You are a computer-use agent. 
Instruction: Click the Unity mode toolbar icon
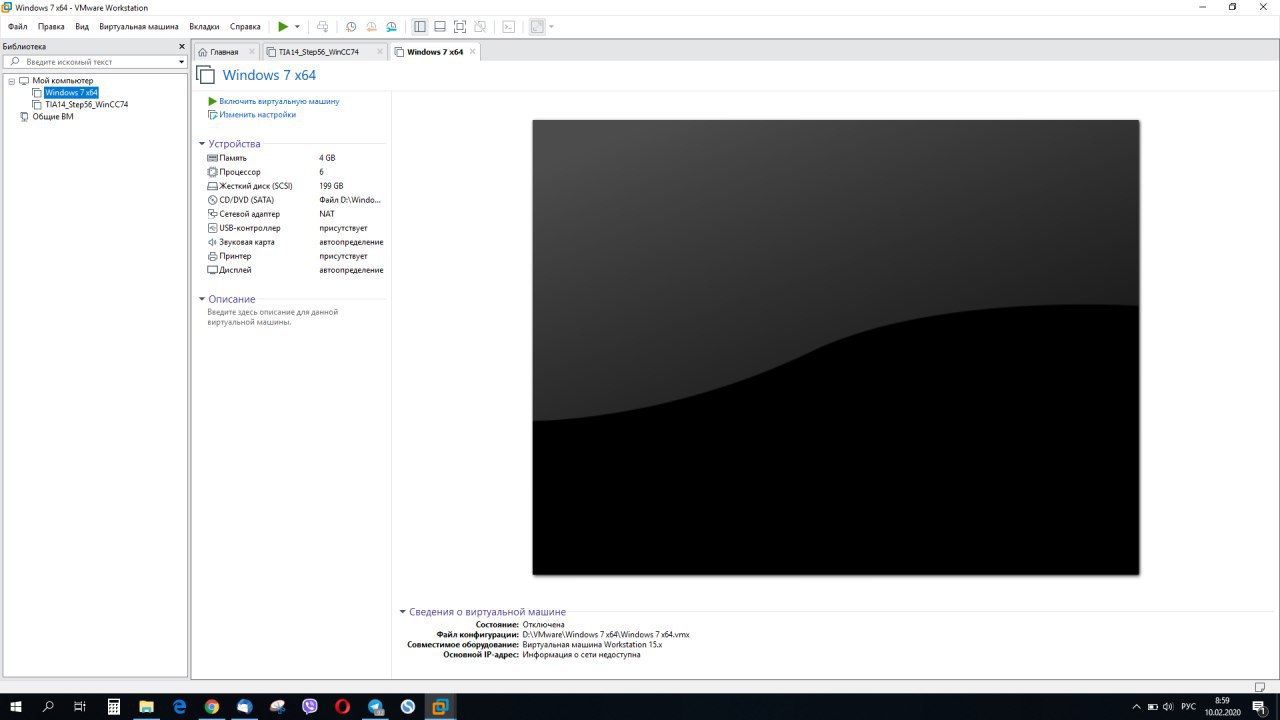(480, 26)
